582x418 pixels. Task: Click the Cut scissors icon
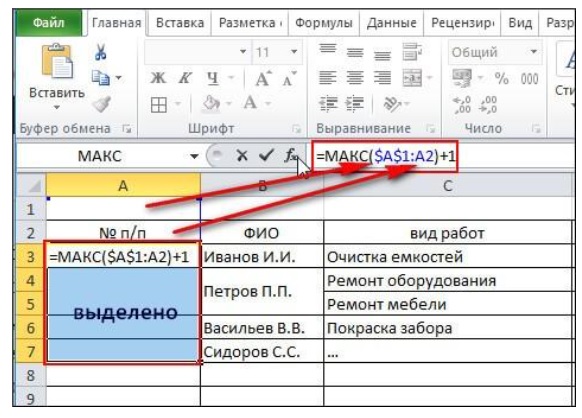(100, 52)
